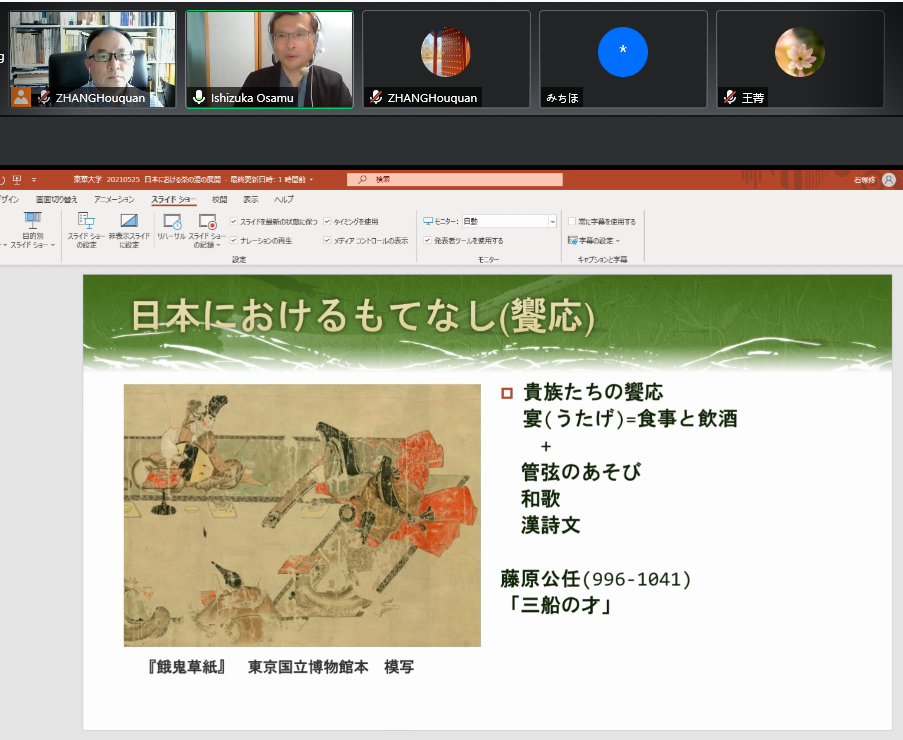This screenshot has height=740, width=903.
Task: Open the 校閲 ribbon tab
Action: point(219,200)
